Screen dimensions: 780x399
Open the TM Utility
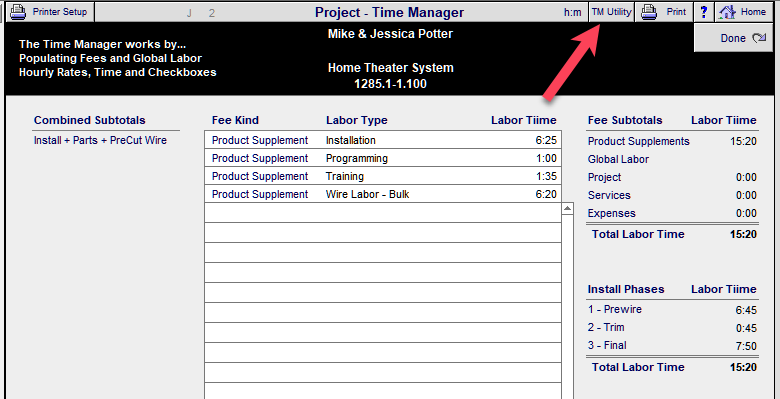click(611, 12)
